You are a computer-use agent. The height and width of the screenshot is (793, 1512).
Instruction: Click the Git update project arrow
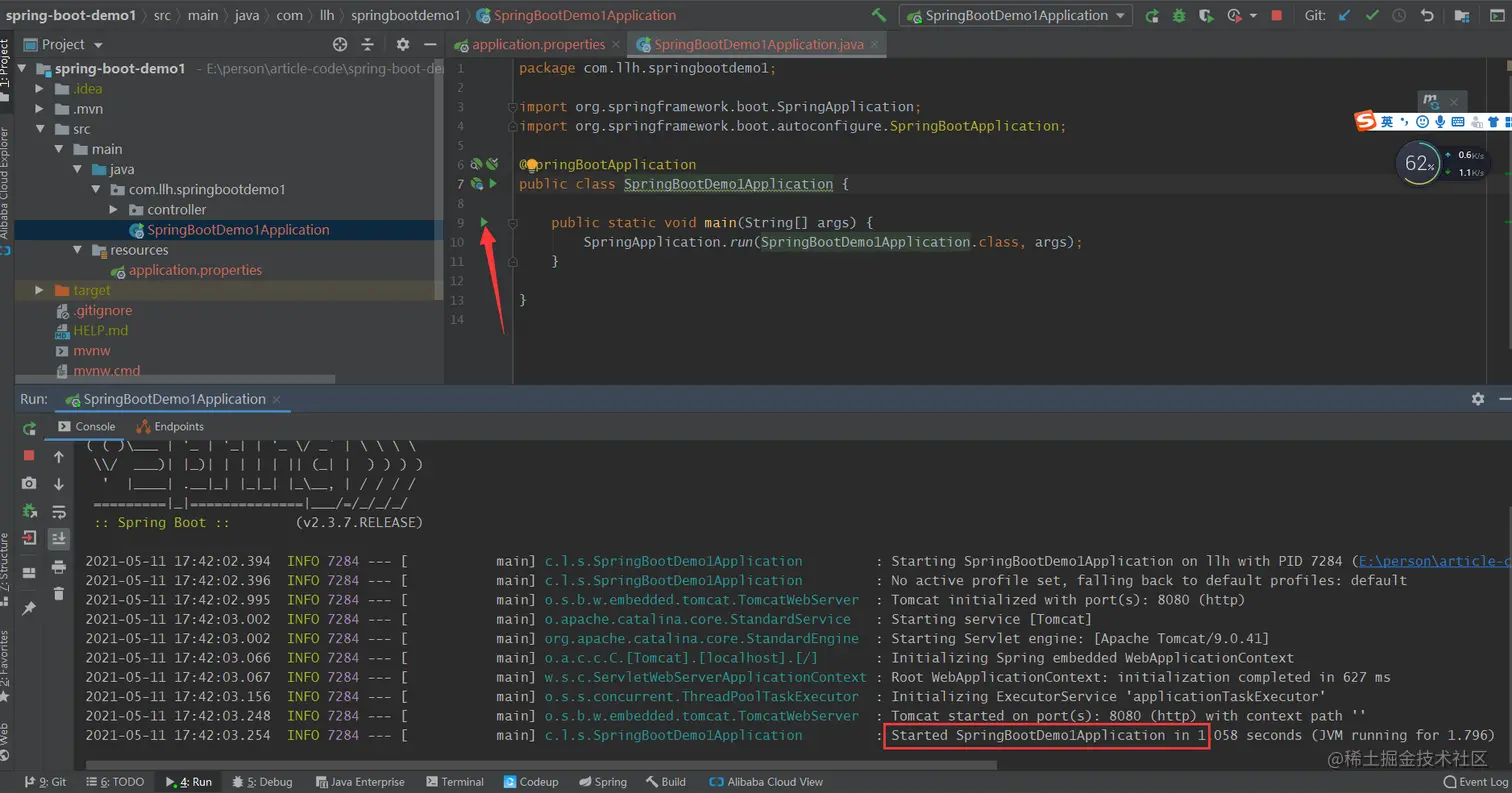(1345, 16)
